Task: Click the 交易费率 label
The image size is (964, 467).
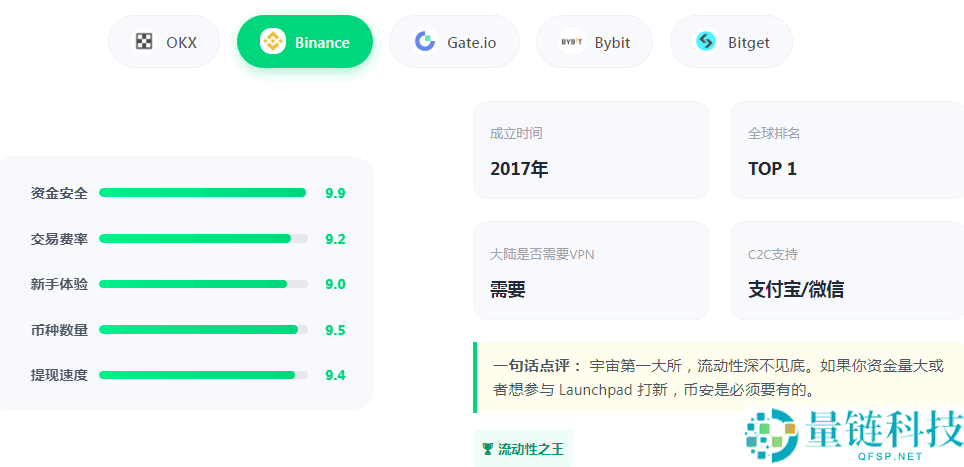Action: point(59,239)
